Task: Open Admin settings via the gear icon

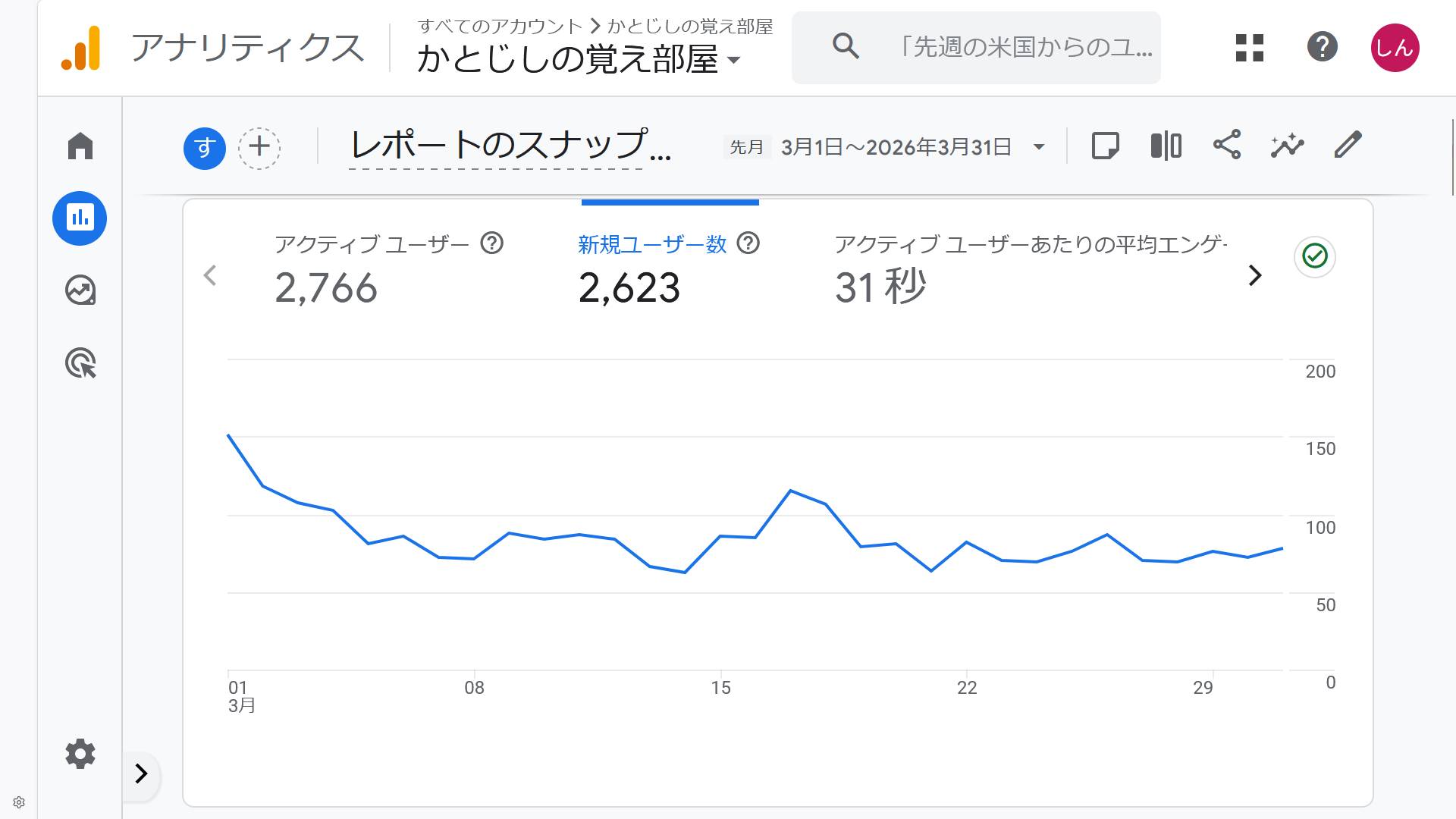Action: pos(80,754)
